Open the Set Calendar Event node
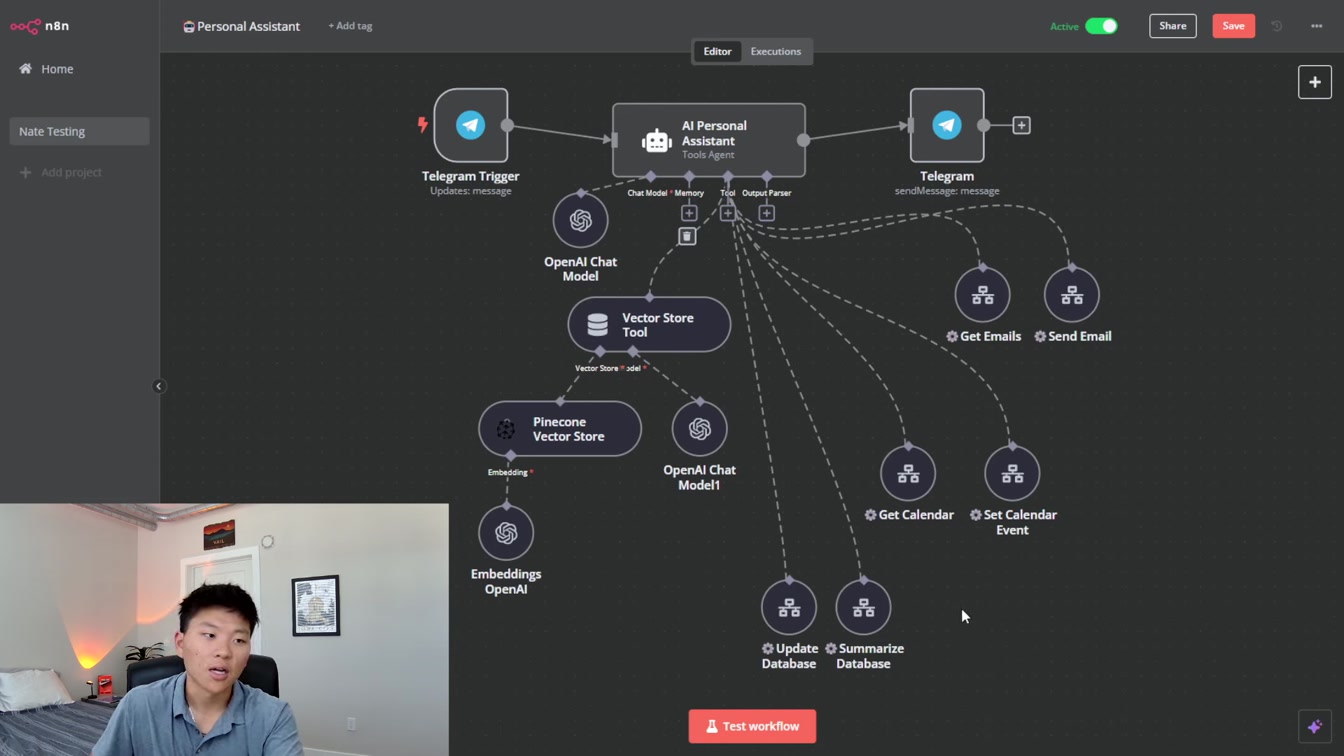Image resolution: width=1344 pixels, height=756 pixels. pyautogui.click(x=1012, y=473)
